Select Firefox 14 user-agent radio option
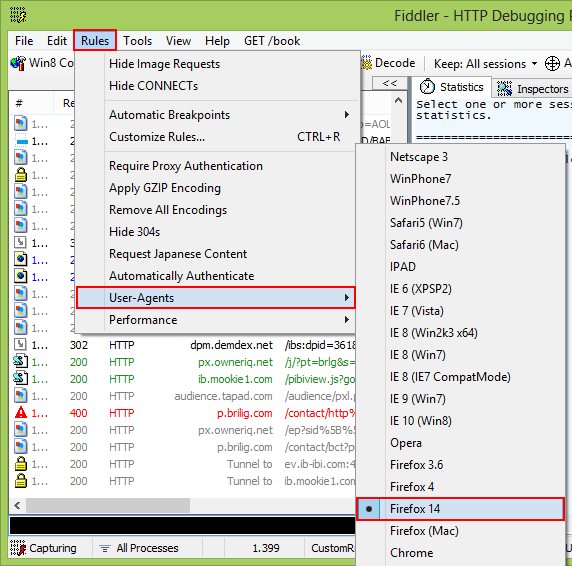The image size is (572, 566). pos(460,509)
